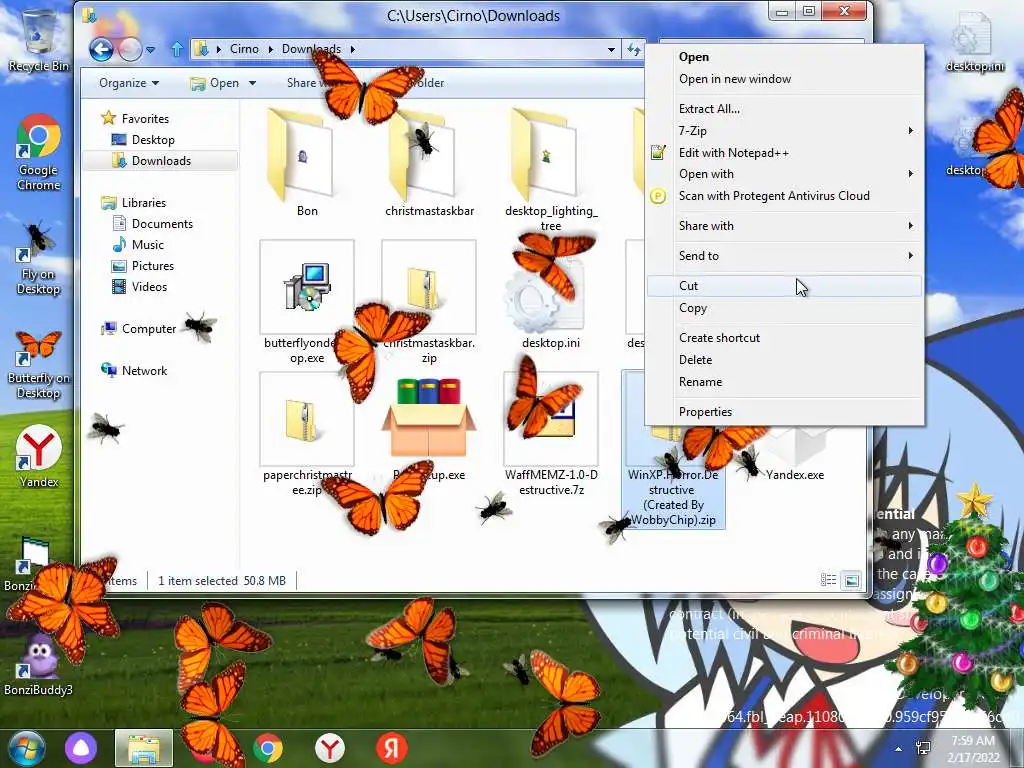
Task: Go forward with Explorer forward arrow
Action: (x=130, y=49)
